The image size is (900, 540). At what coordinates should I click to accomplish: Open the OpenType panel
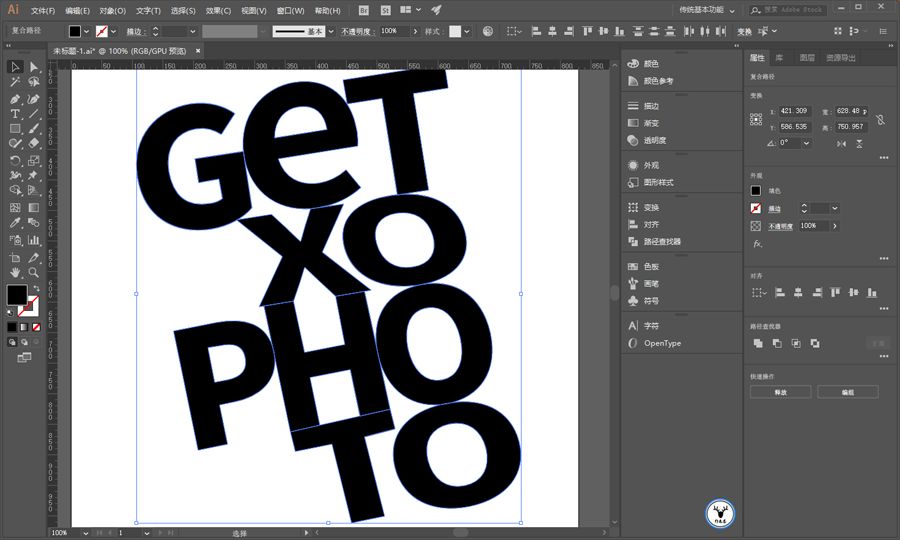point(661,343)
